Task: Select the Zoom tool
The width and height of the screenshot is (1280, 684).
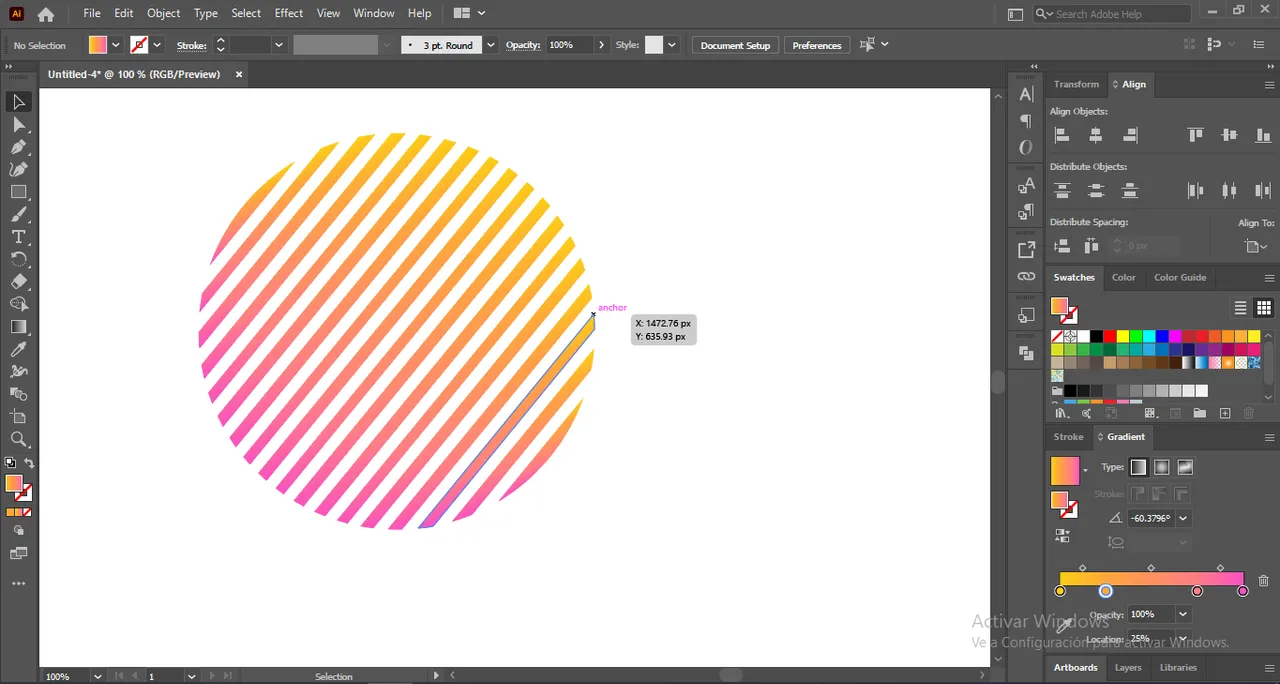Action: tap(18, 439)
